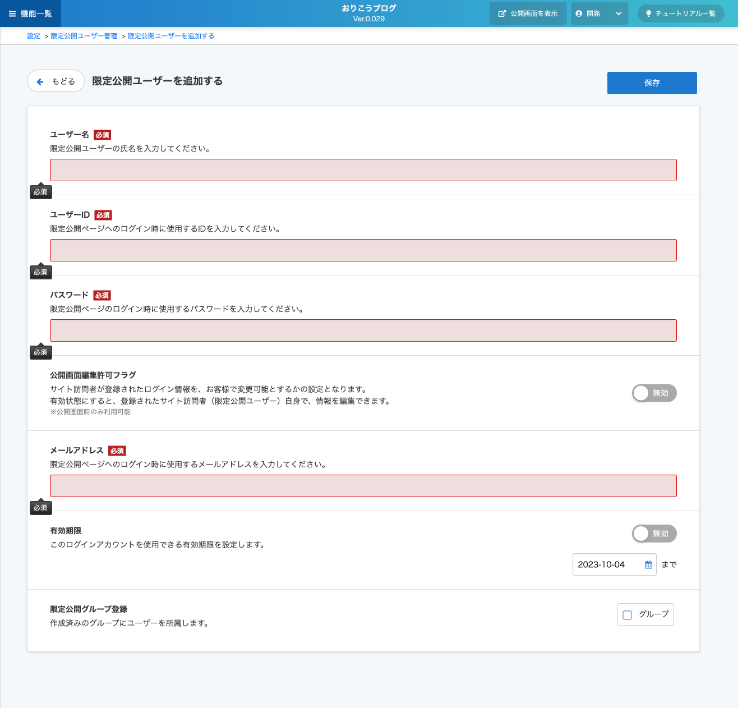Focus the パスワード input field

[x=363, y=330]
